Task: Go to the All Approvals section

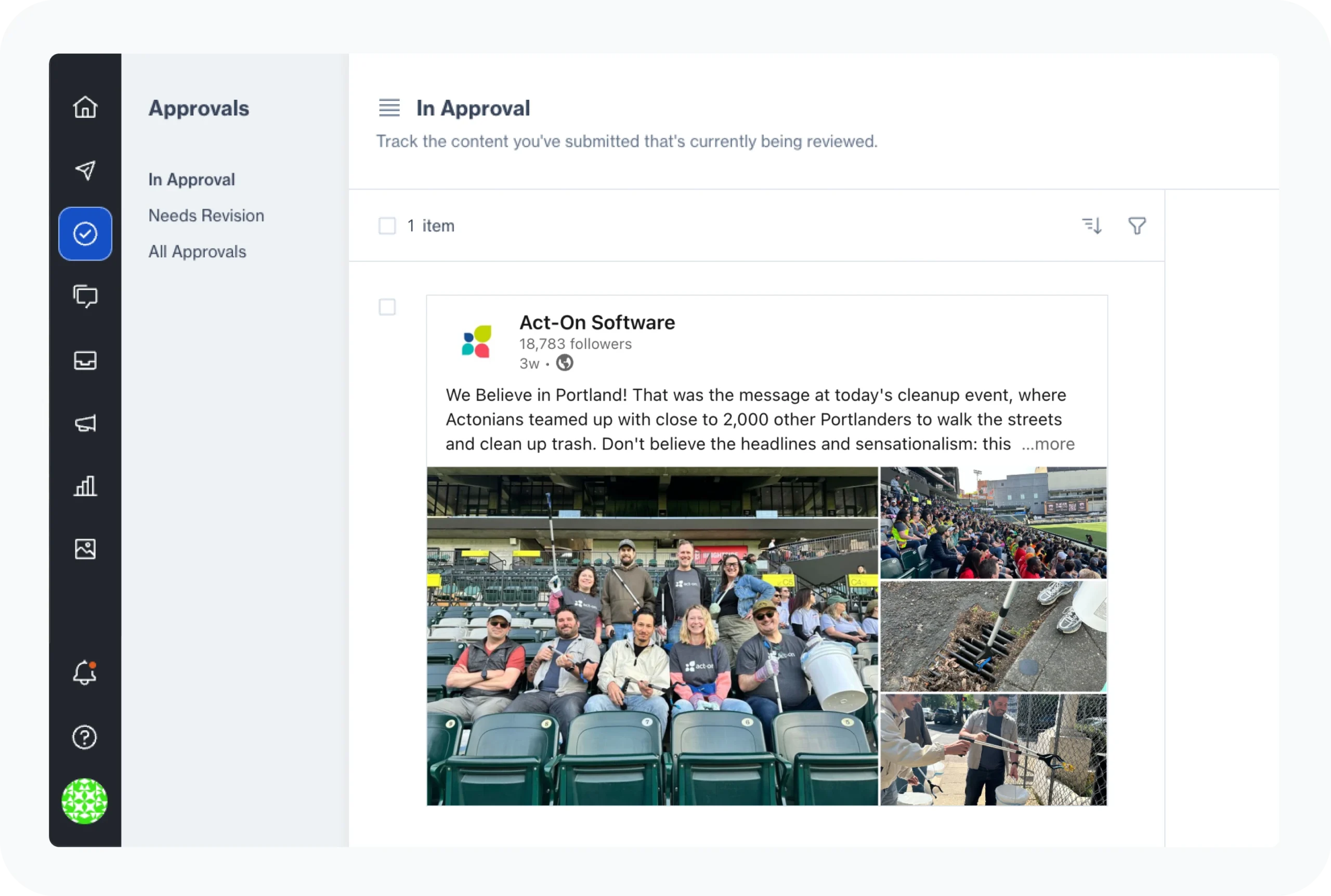Action: [197, 252]
